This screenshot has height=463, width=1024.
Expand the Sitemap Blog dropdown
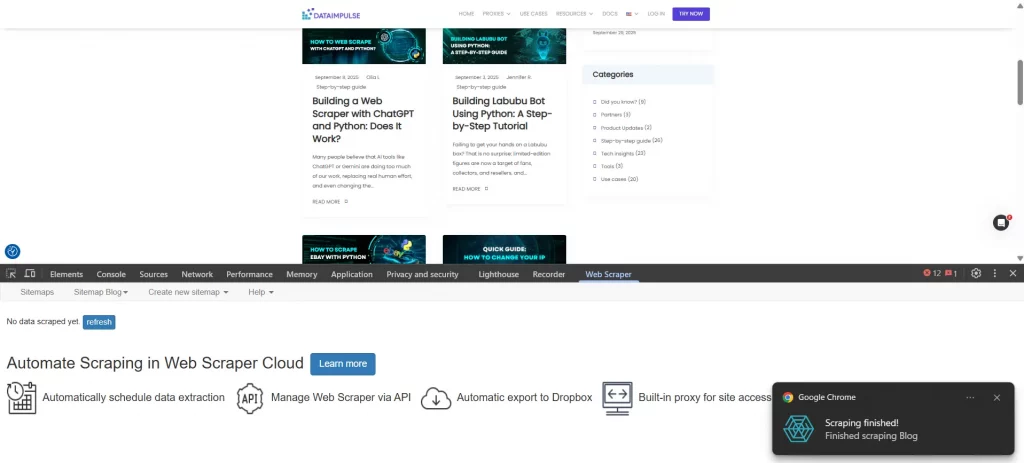tap(101, 292)
